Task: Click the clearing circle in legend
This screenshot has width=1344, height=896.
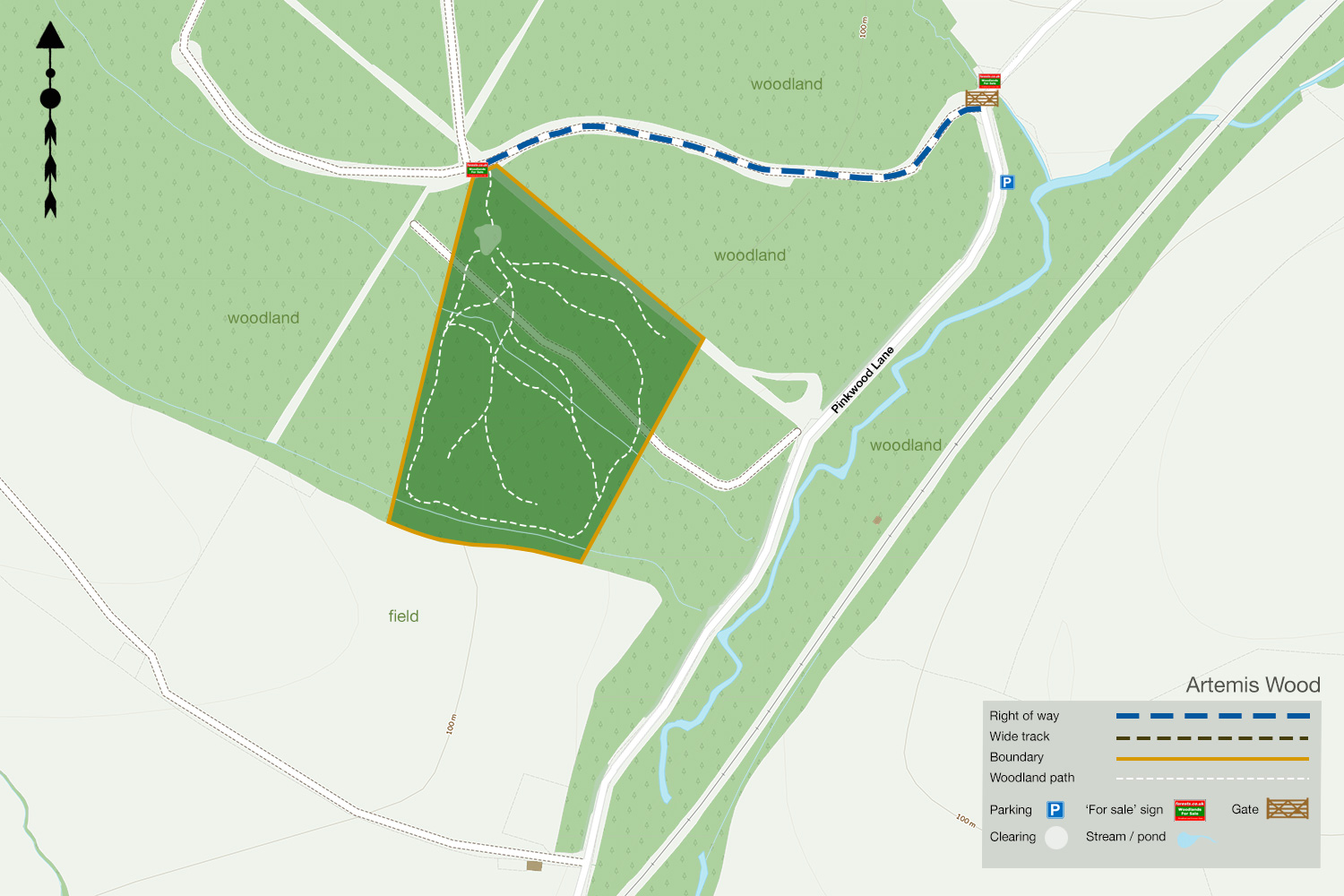Action: click(x=1056, y=838)
